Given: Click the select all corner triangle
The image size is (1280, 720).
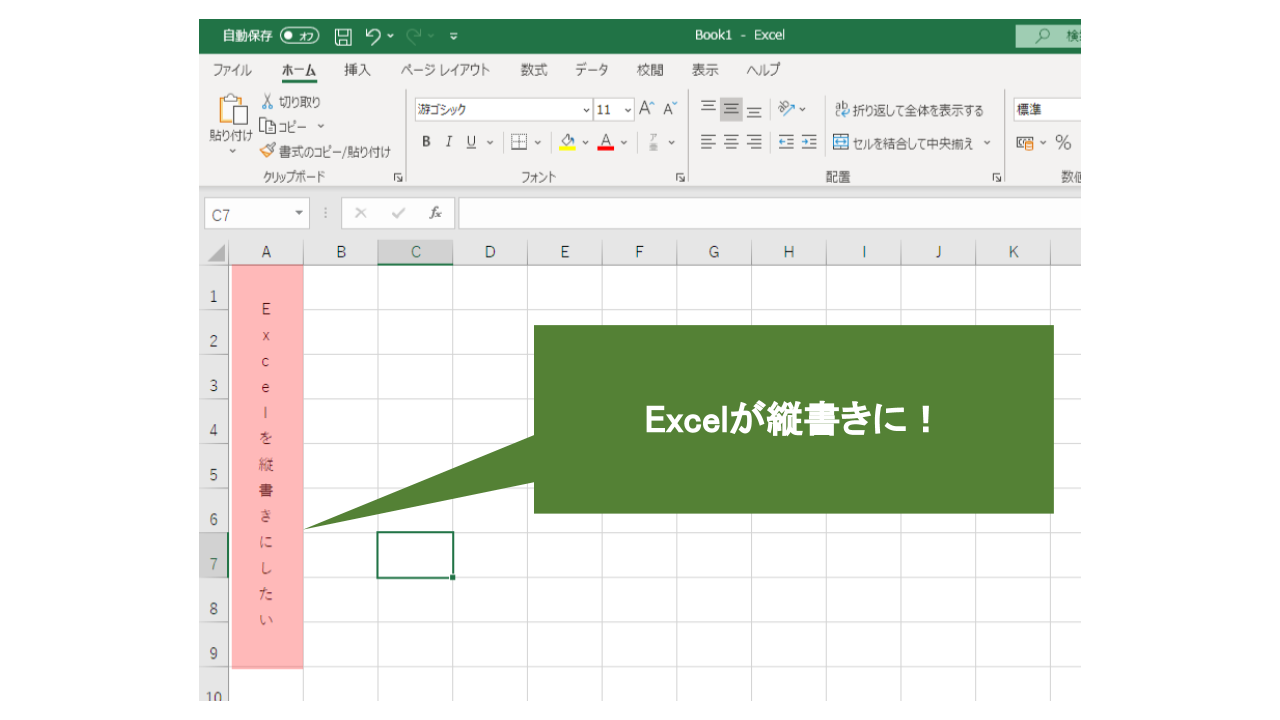Looking at the screenshot, I should [217, 253].
